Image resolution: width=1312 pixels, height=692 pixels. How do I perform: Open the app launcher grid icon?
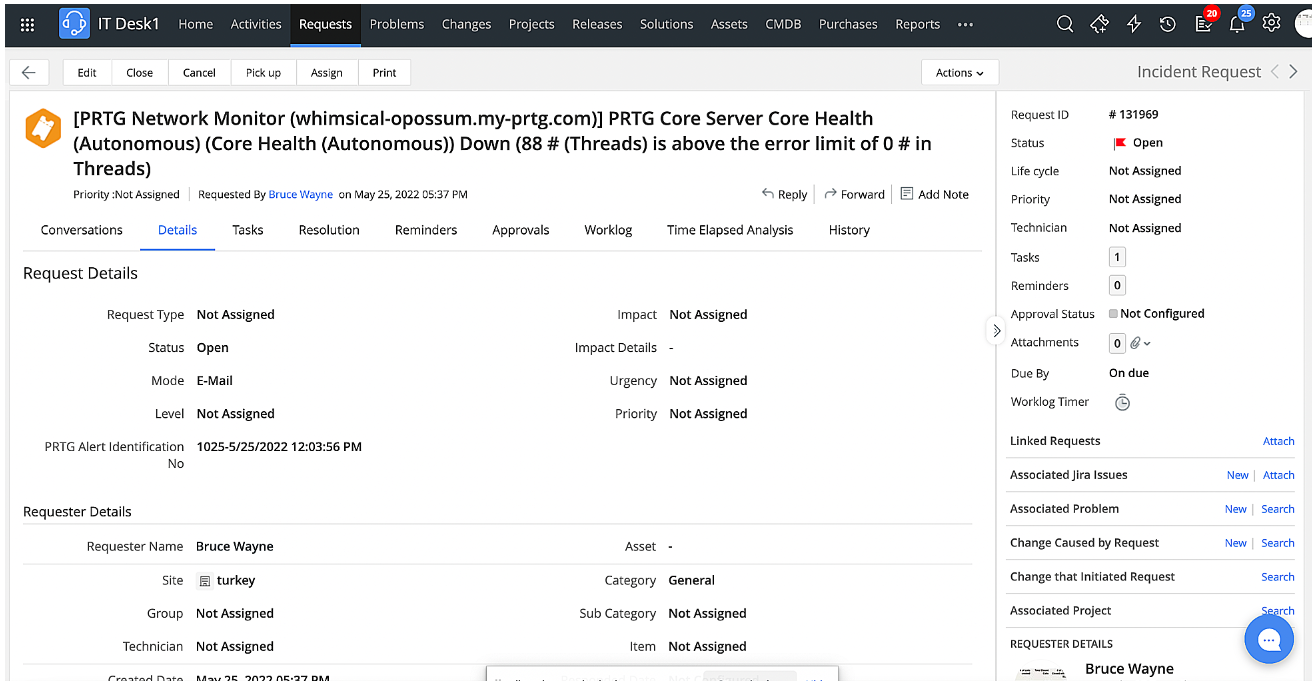27,24
